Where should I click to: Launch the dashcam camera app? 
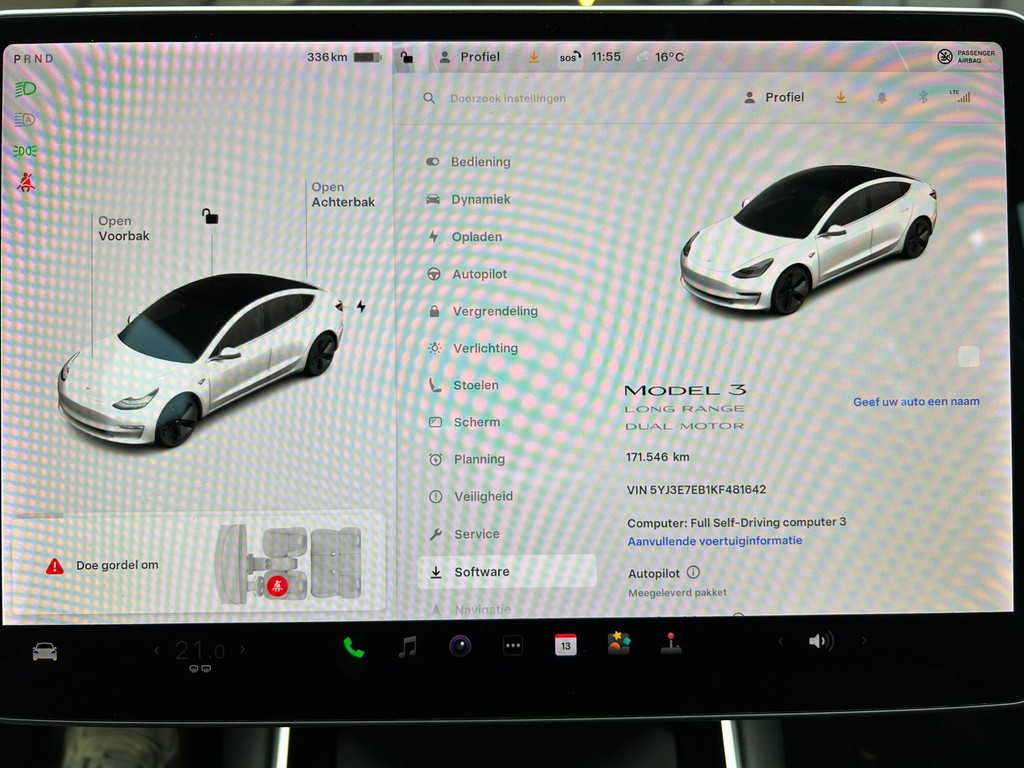pos(460,646)
